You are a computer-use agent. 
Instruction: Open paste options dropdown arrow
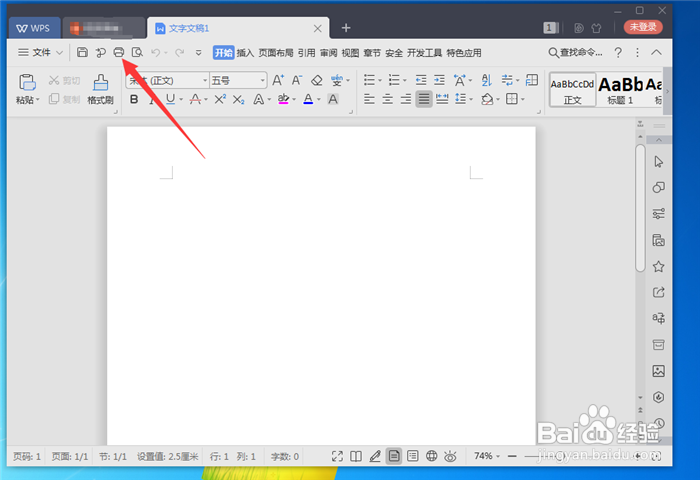click(x=38, y=100)
